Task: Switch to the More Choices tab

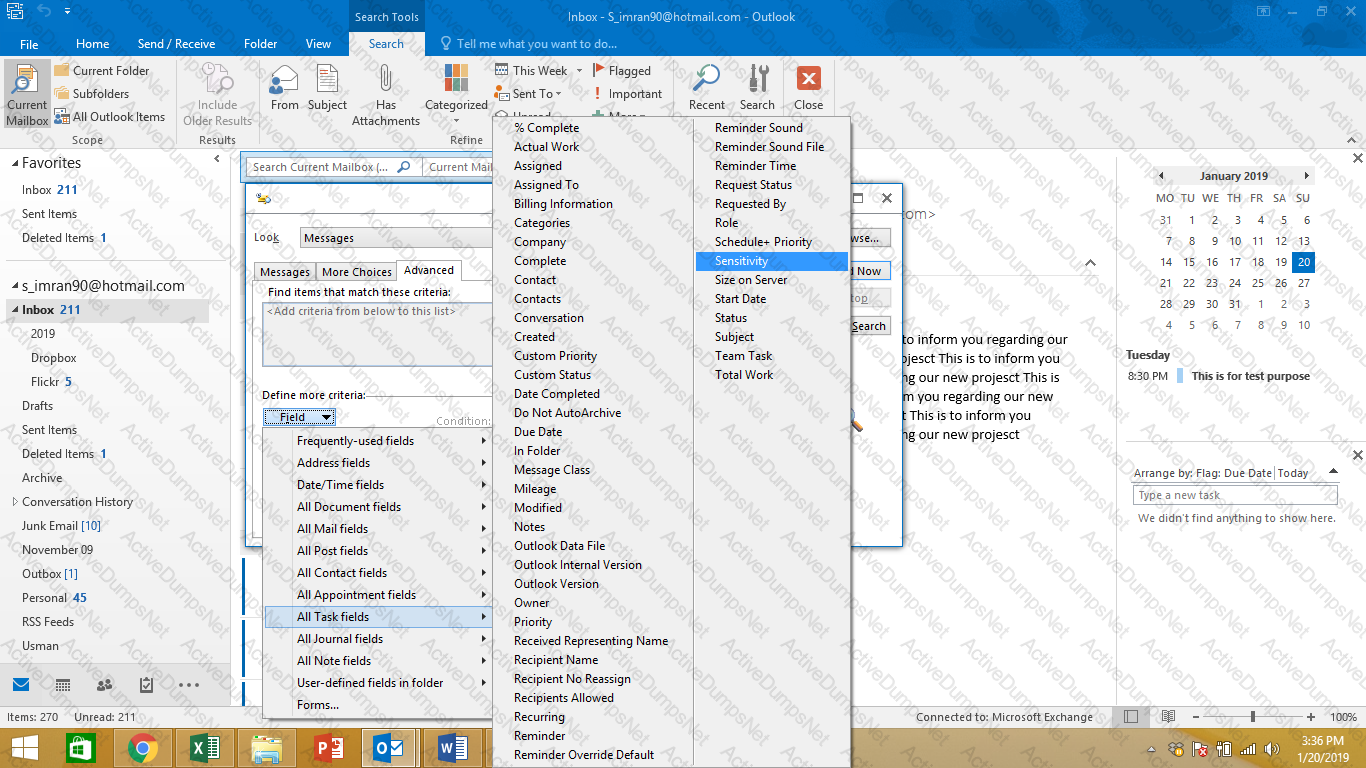Action: pyautogui.click(x=356, y=272)
